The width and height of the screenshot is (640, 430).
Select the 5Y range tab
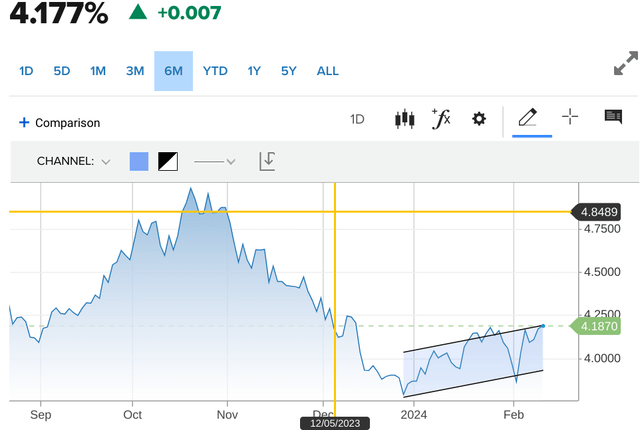pyautogui.click(x=289, y=71)
